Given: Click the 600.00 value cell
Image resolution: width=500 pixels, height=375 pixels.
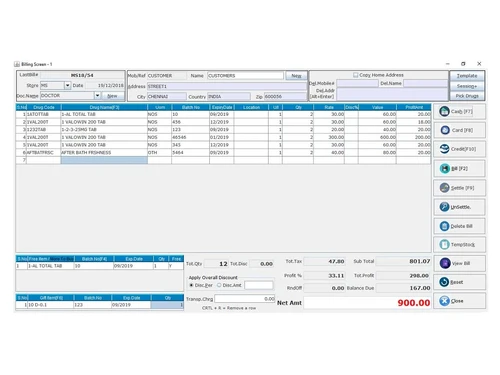Looking at the screenshot, I should click(x=377, y=137).
